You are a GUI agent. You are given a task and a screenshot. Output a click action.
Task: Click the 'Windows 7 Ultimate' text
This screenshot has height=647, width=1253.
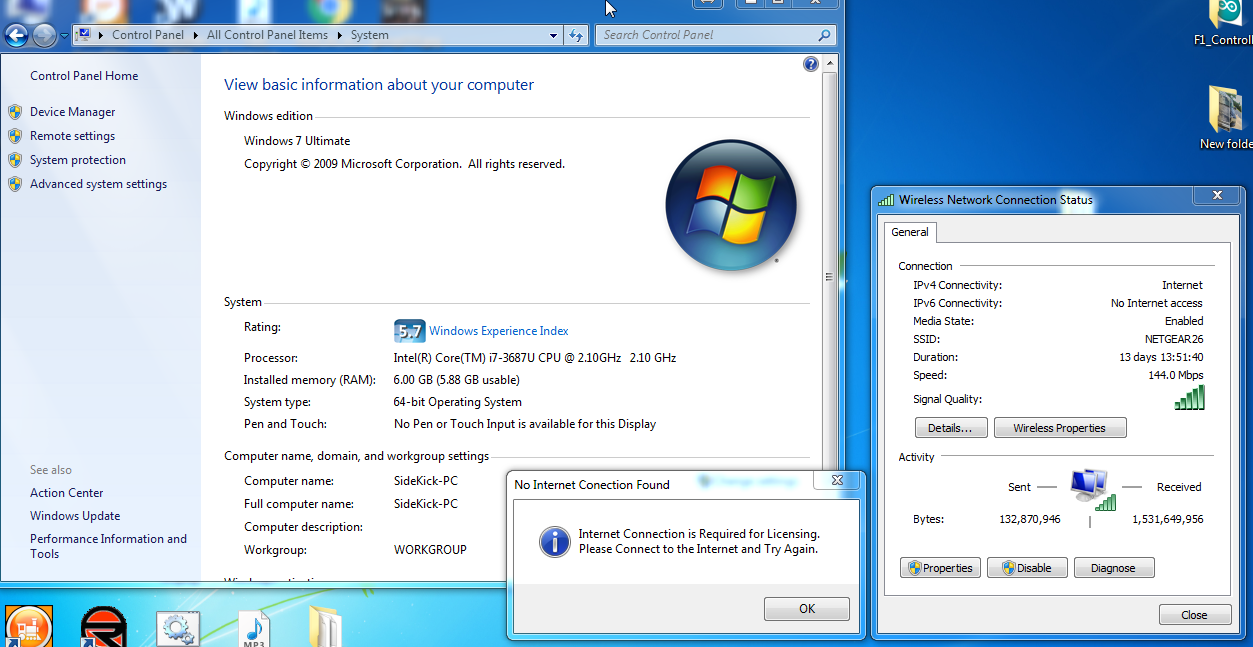pos(297,141)
